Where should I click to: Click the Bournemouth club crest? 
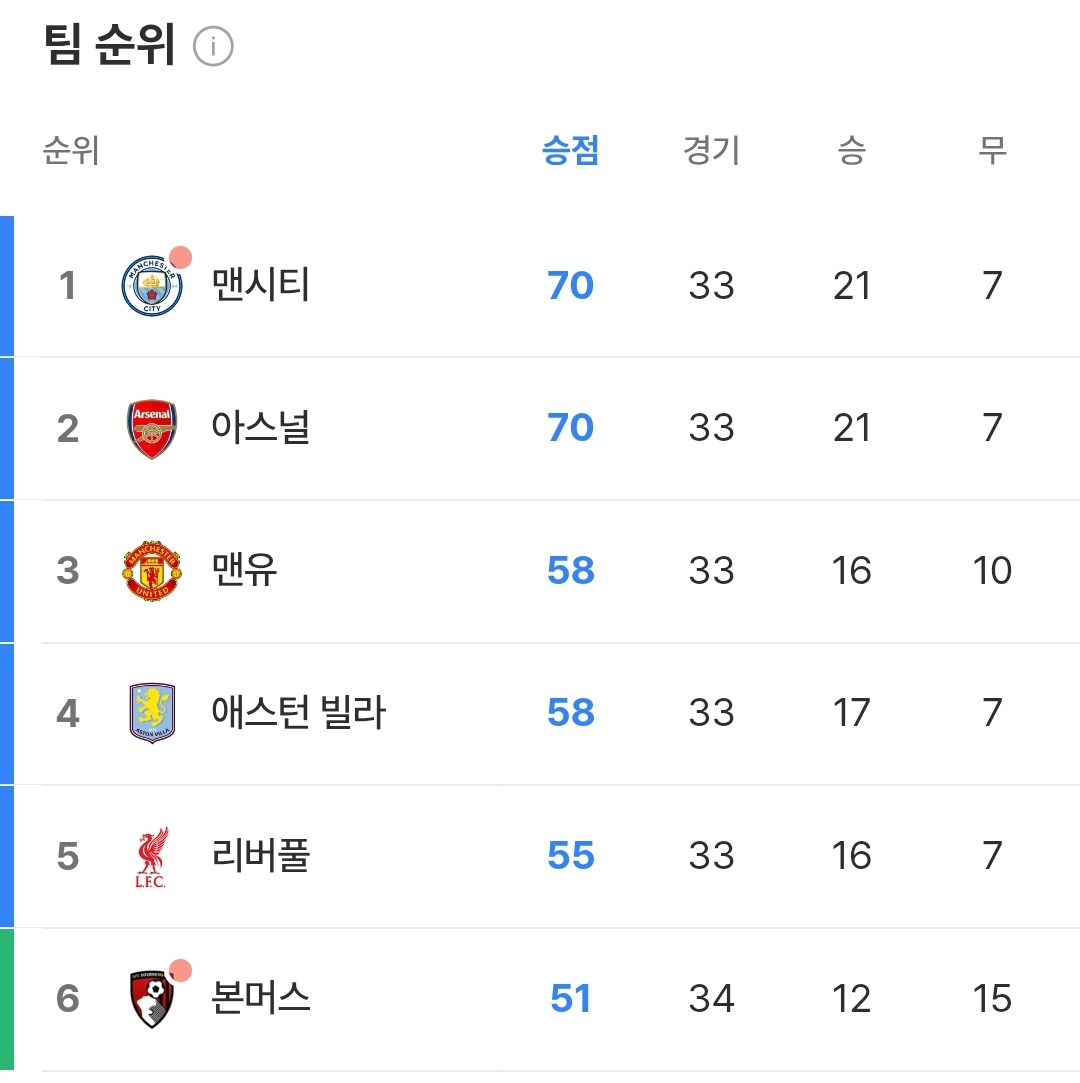(152, 999)
